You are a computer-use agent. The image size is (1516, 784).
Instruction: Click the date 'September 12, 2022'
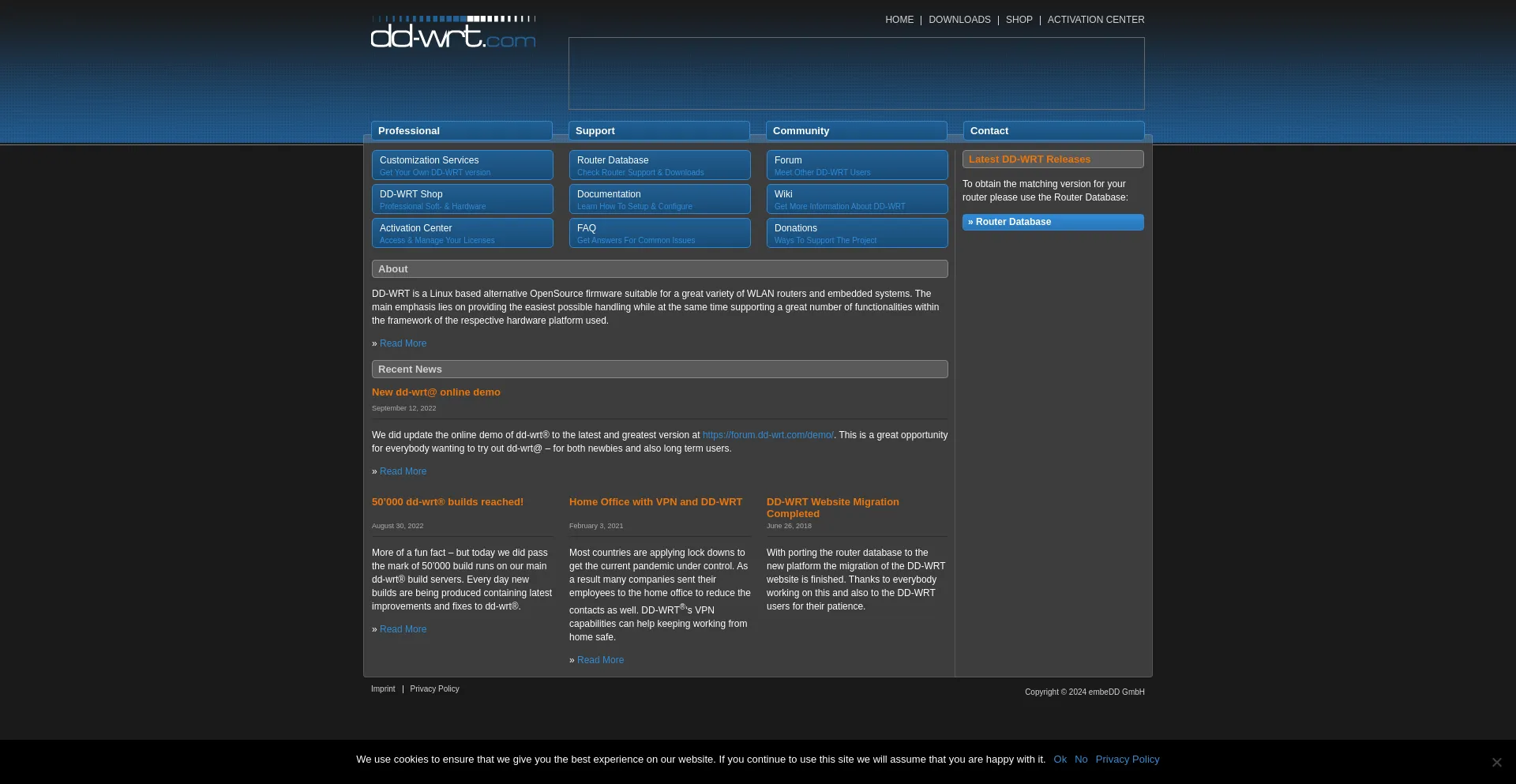tap(403, 408)
